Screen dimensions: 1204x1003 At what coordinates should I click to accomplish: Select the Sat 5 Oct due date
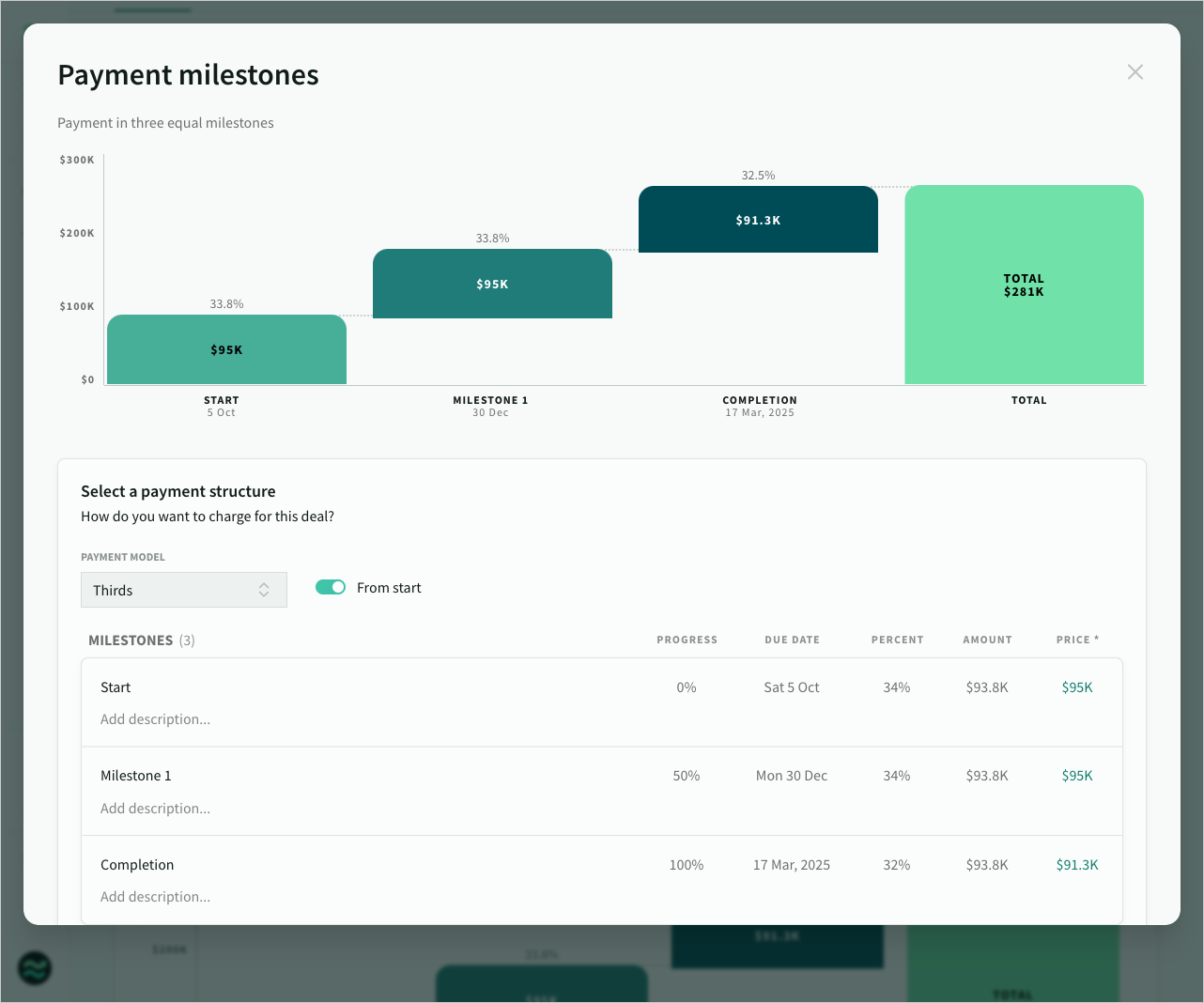pyautogui.click(x=792, y=687)
